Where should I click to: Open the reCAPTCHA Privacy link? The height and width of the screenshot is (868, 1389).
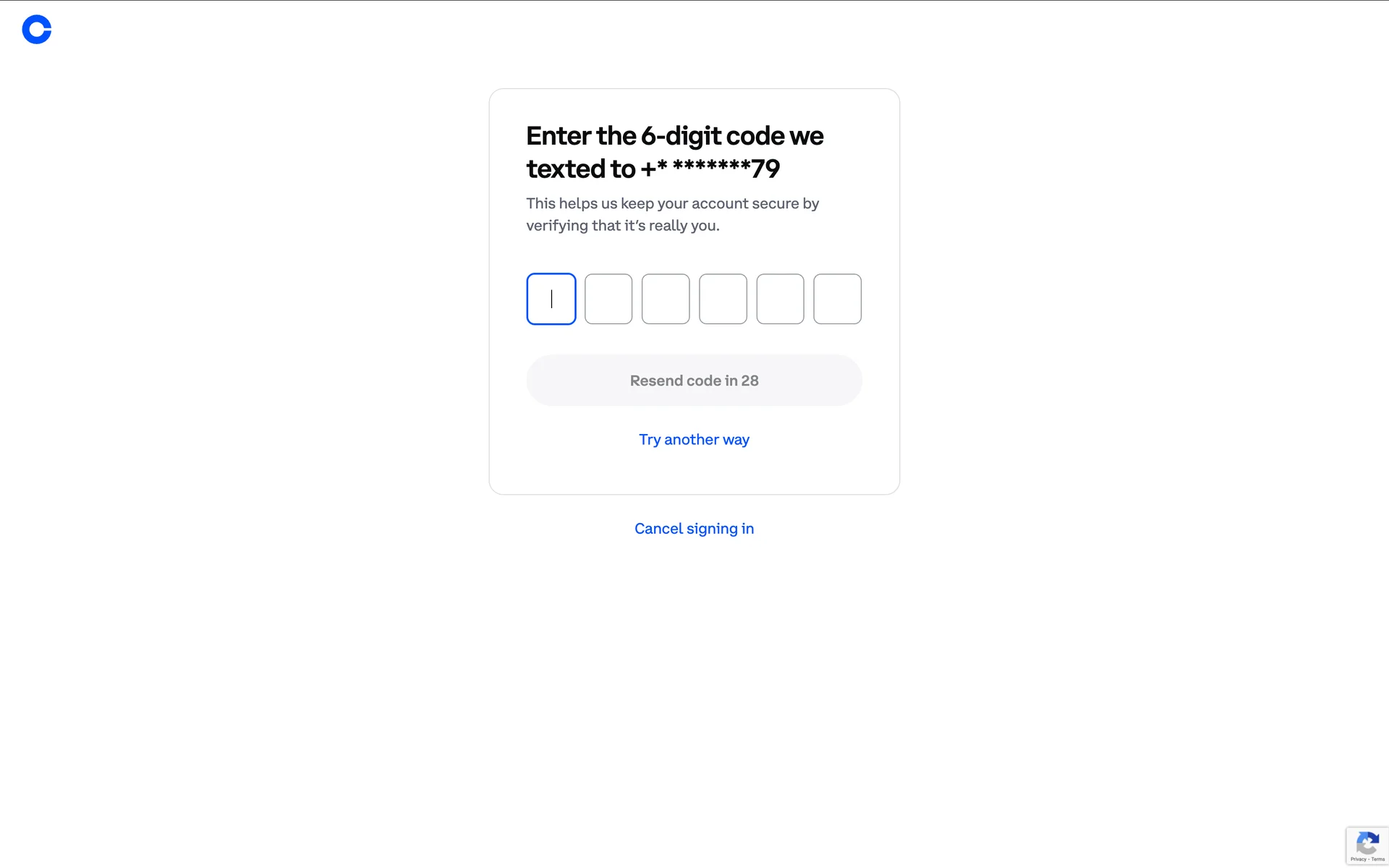point(1358,859)
